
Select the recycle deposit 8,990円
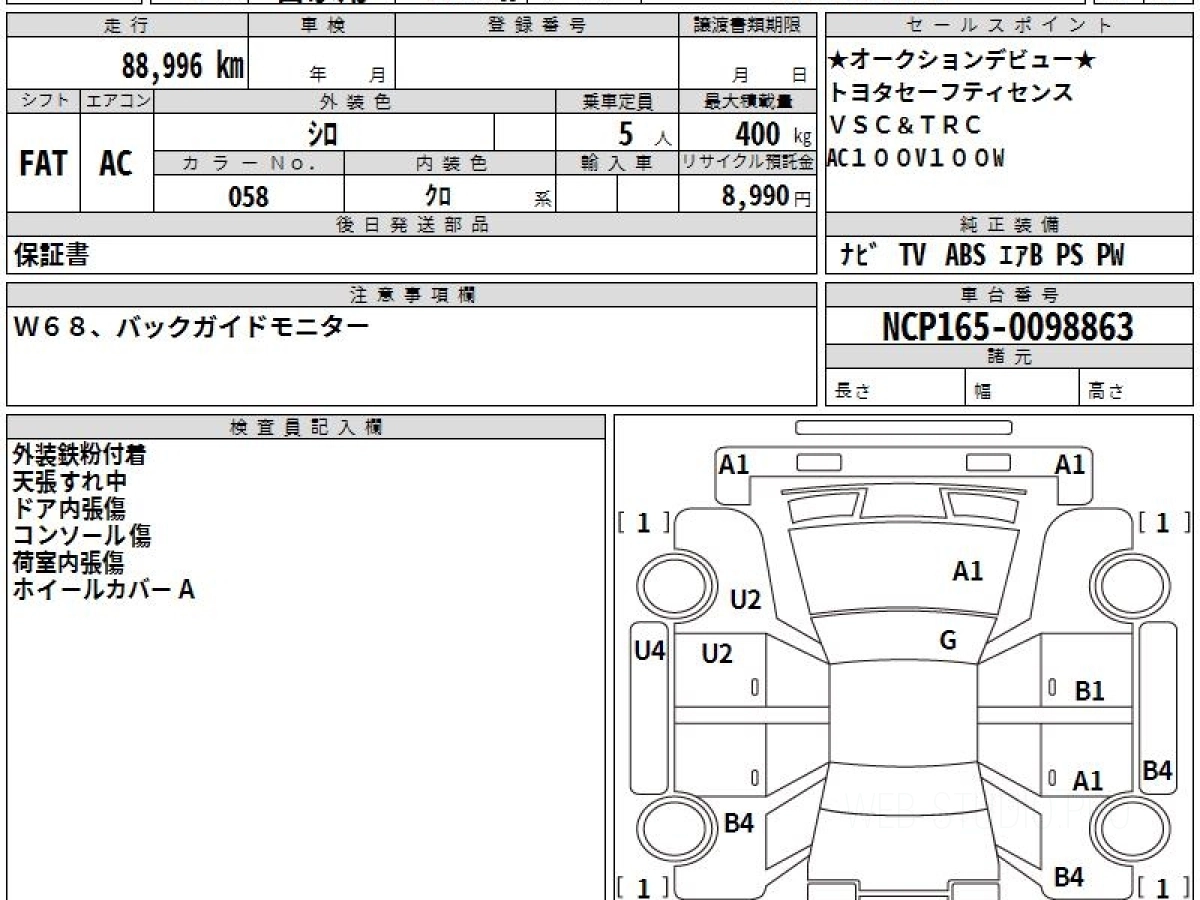coord(767,197)
